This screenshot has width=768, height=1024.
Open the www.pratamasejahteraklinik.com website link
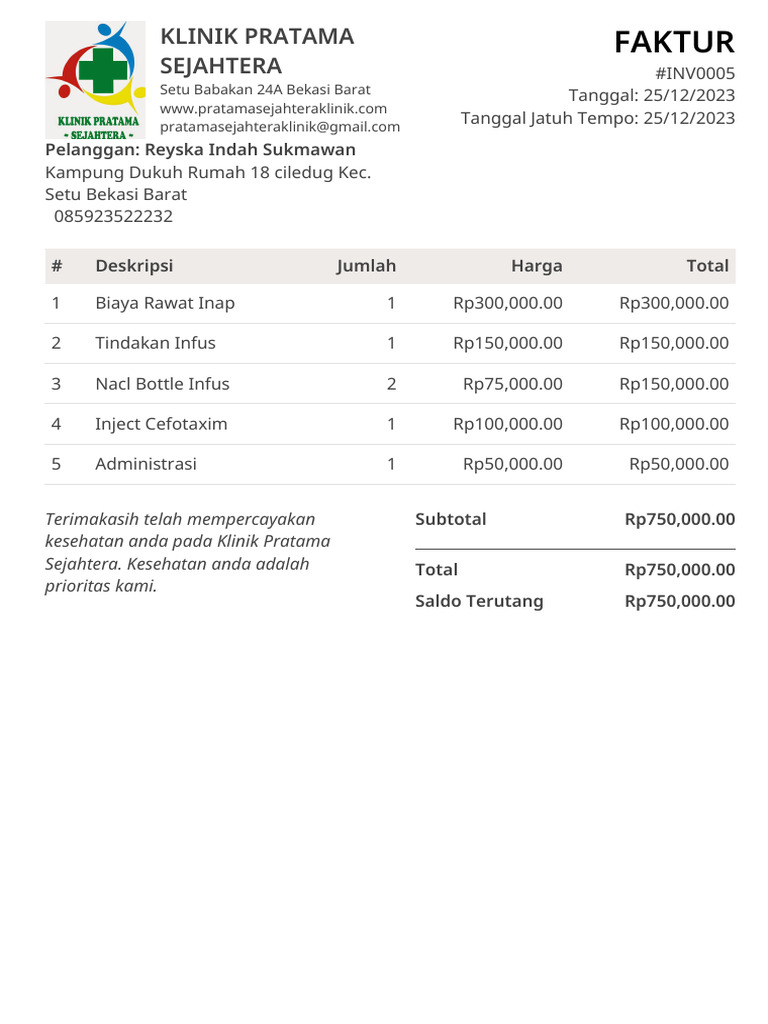[273, 108]
